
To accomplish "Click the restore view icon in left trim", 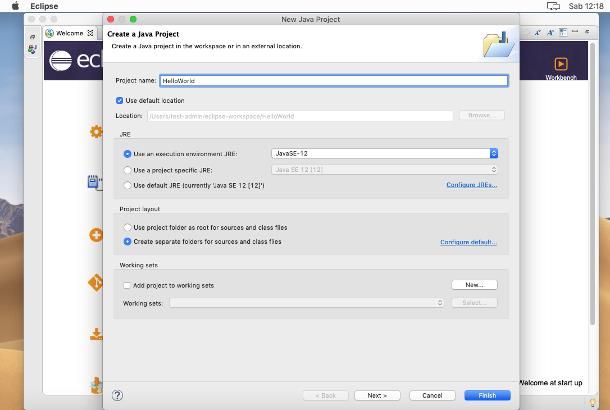I will (x=33, y=37).
